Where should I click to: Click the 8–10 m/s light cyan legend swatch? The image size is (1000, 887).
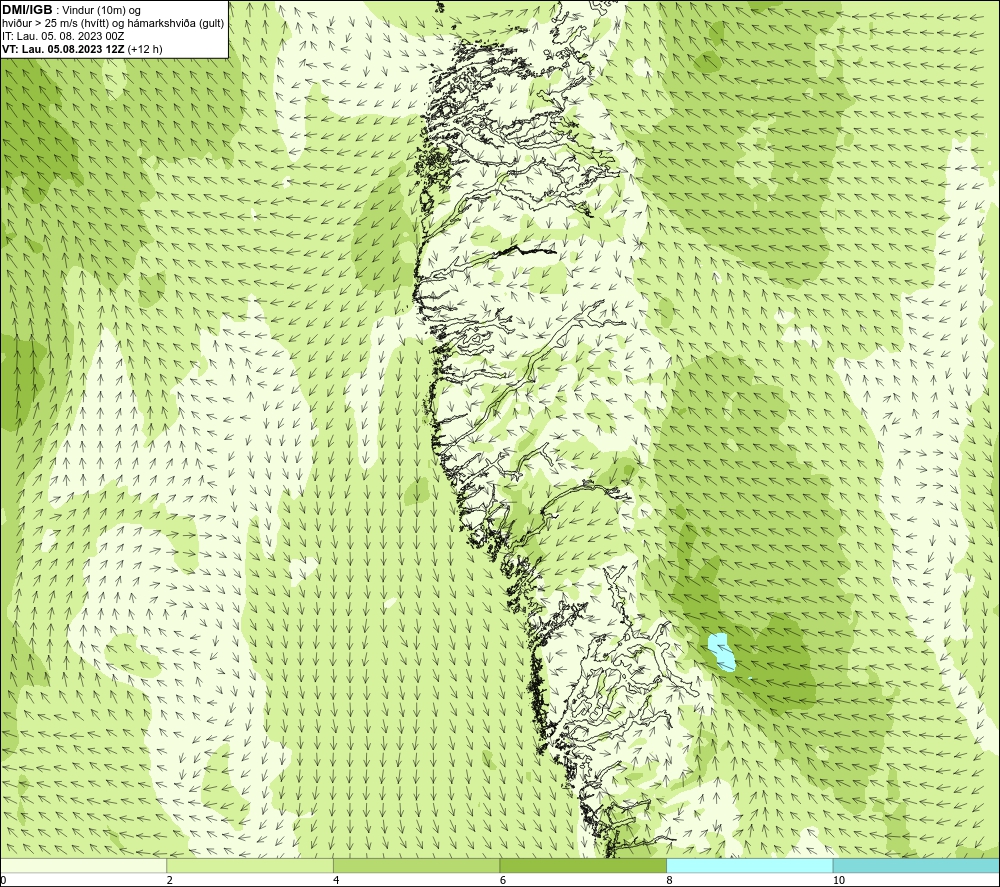click(749, 865)
